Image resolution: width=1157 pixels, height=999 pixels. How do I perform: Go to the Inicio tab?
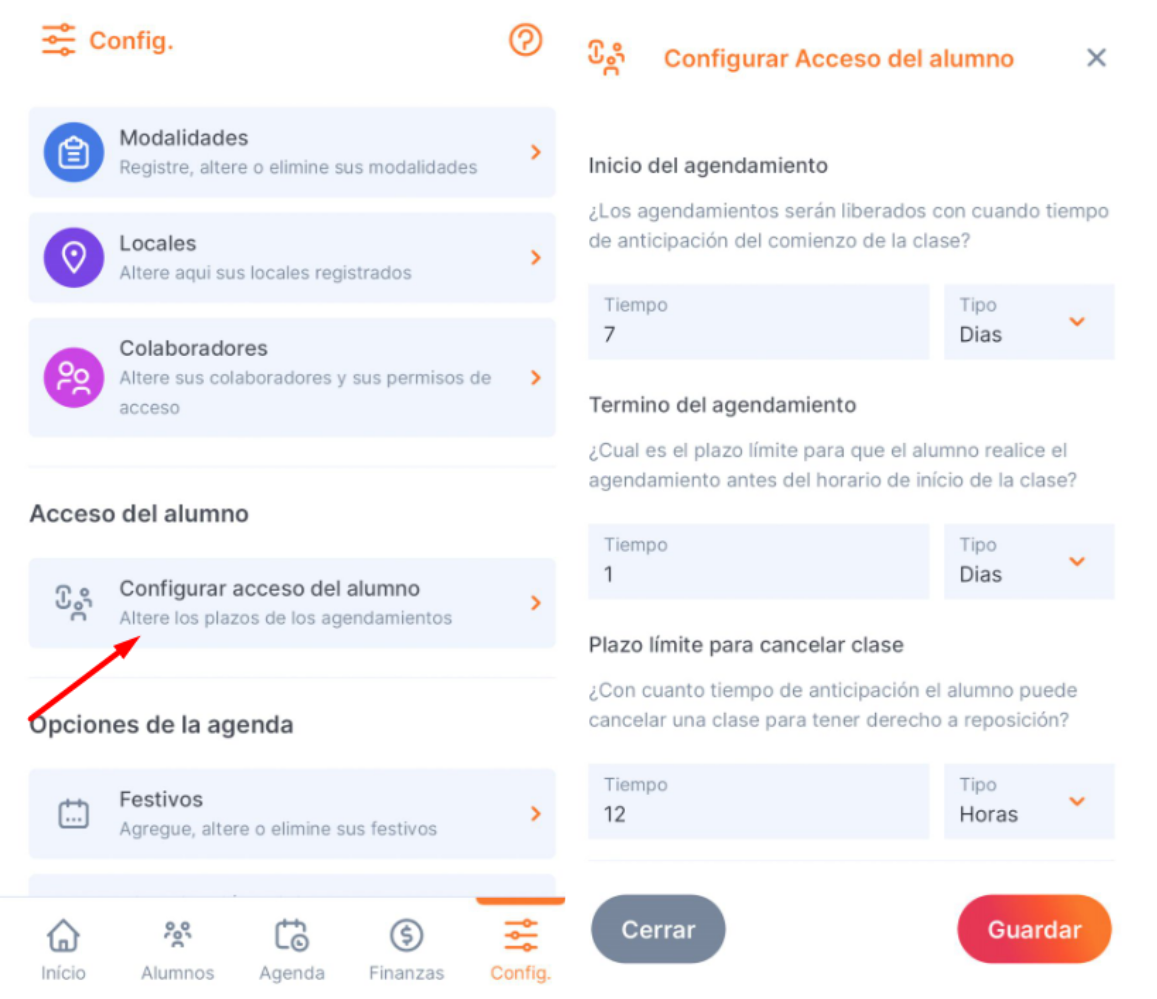click(x=63, y=950)
